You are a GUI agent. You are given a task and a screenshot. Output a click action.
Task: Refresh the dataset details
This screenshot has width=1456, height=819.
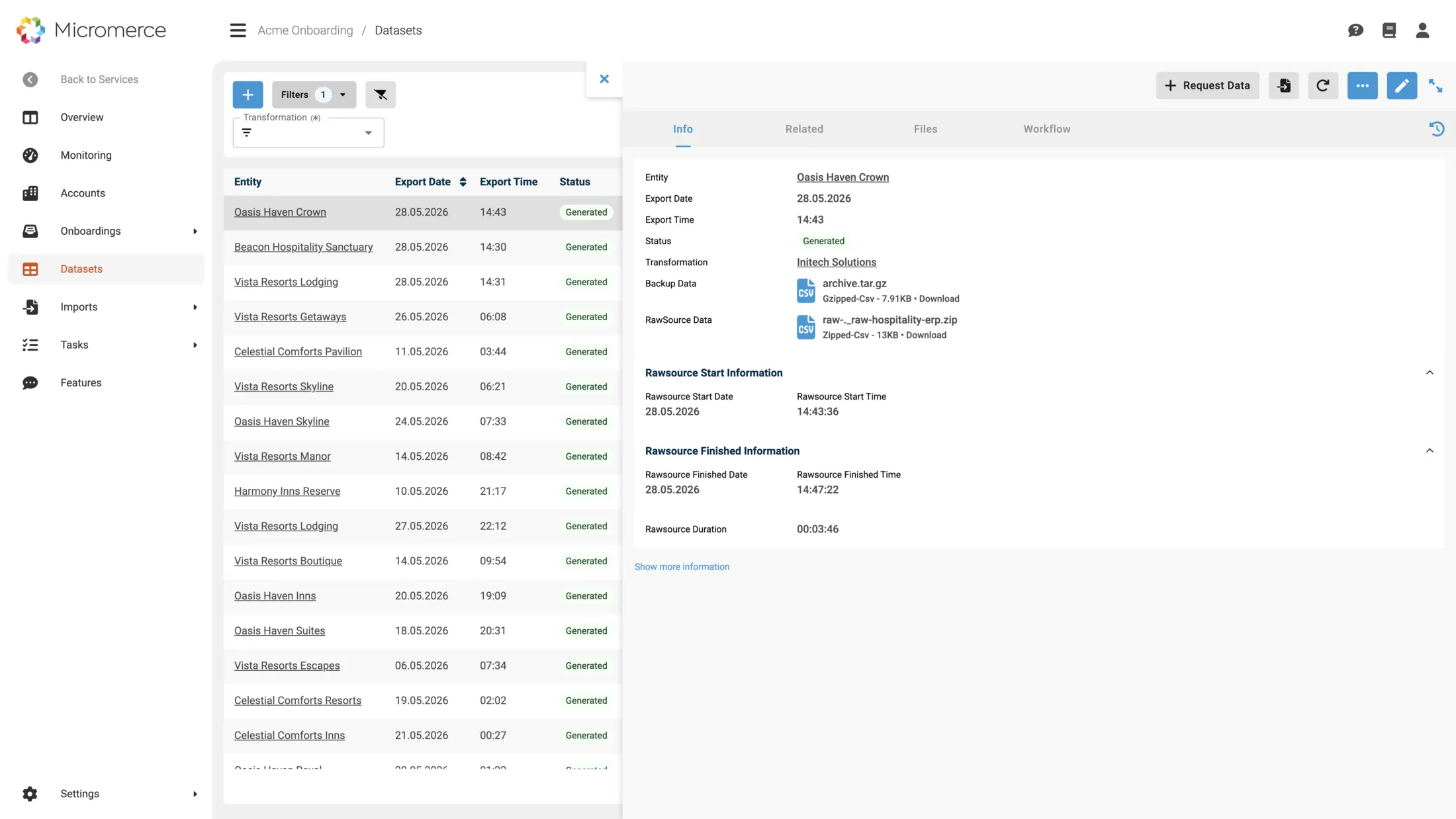[x=1323, y=85]
